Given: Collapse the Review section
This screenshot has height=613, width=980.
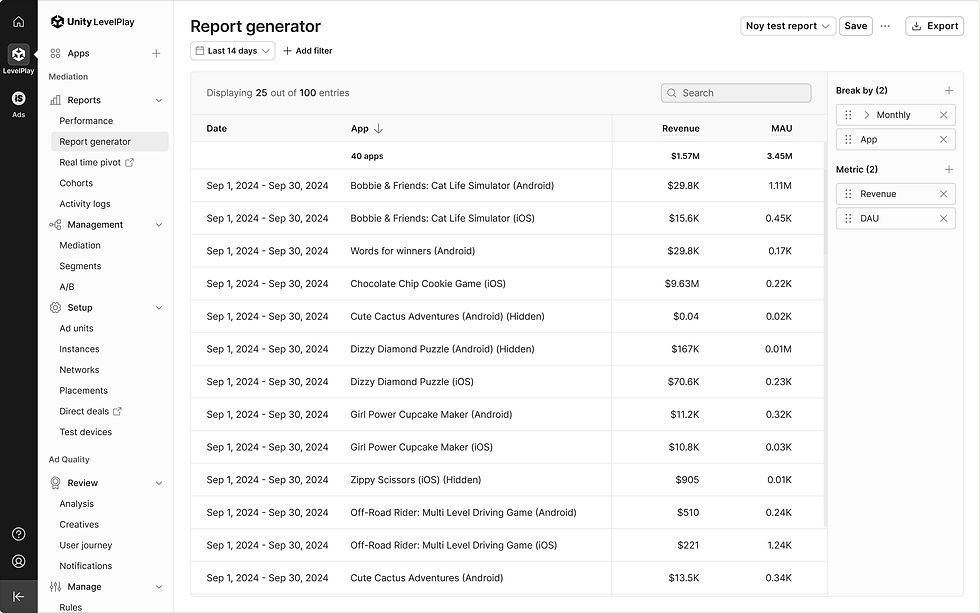Looking at the screenshot, I should click(159, 483).
